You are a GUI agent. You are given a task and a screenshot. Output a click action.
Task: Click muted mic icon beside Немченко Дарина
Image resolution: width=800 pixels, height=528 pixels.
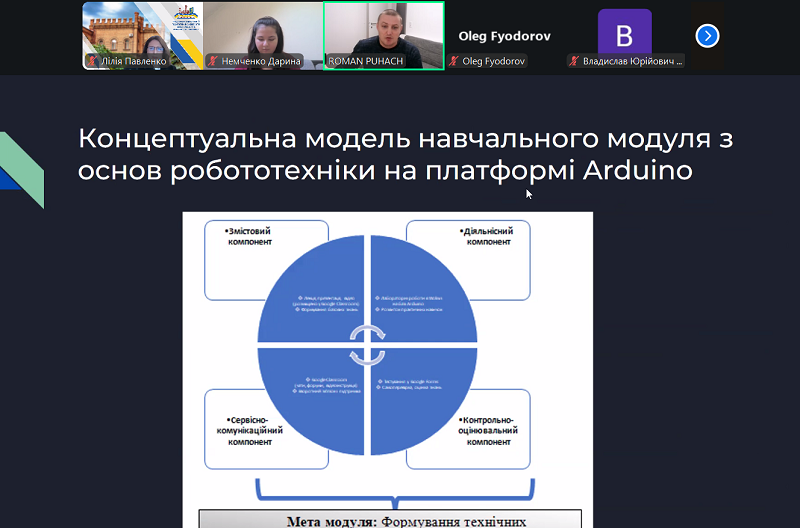212,61
